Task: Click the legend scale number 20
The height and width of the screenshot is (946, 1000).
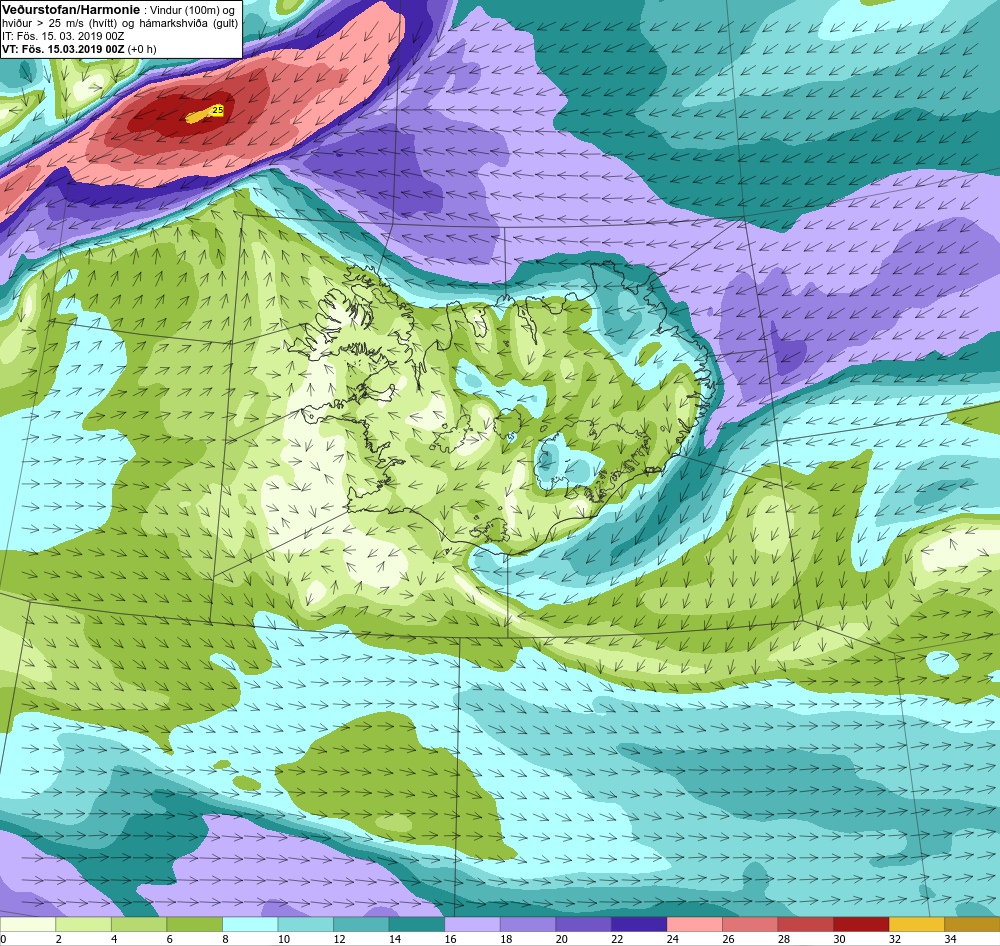Action: (x=561, y=938)
